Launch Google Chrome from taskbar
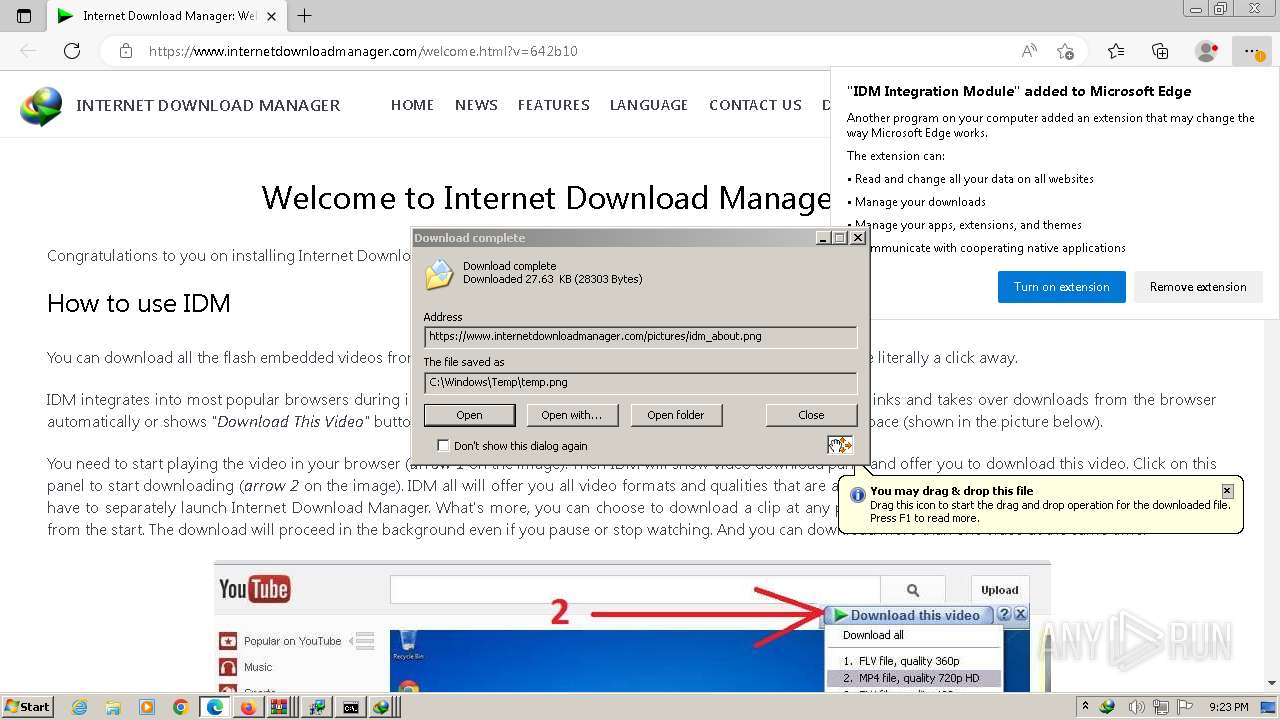The height and width of the screenshot is (720, 1280). coord(181,707)
